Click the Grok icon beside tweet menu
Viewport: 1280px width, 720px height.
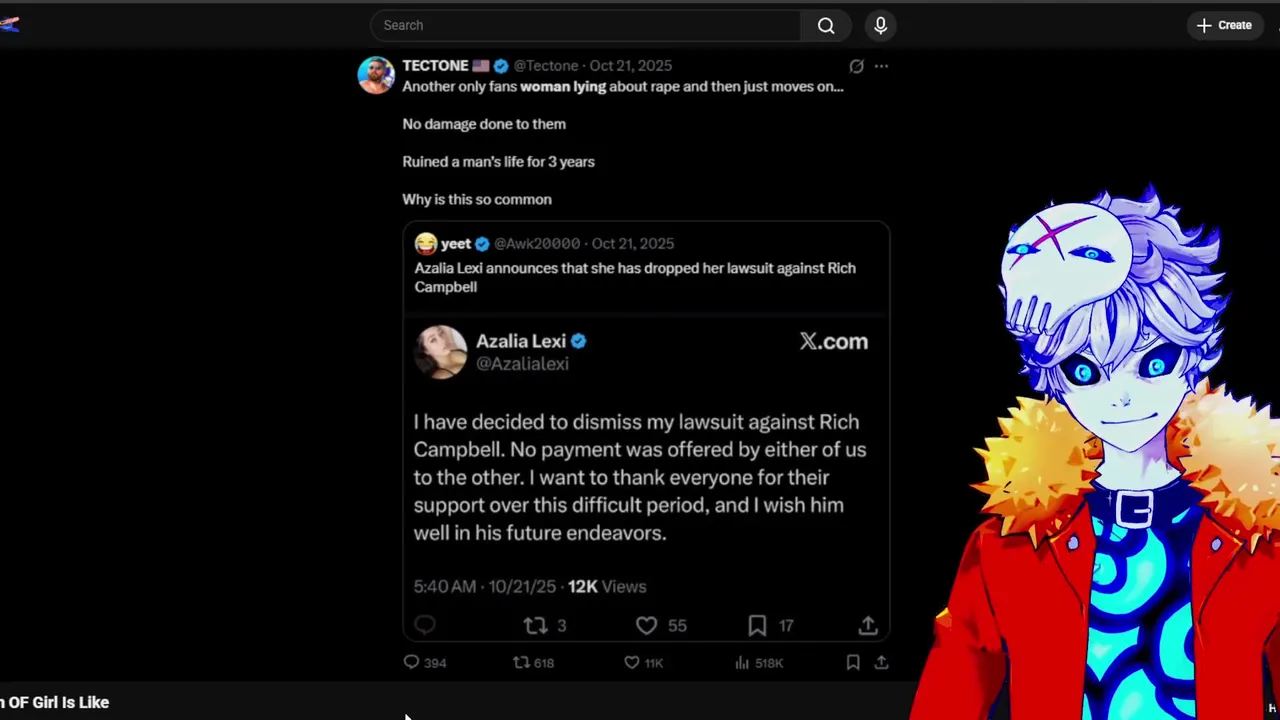coord(856,66)
